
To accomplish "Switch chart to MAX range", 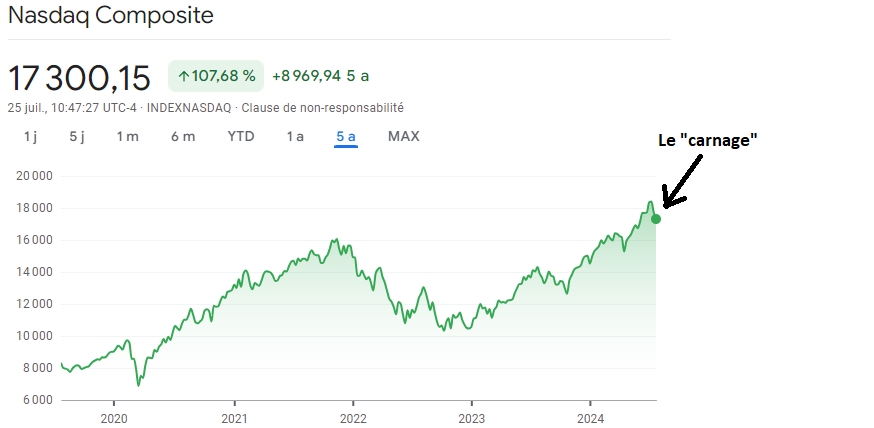I will tap(404, 136).
